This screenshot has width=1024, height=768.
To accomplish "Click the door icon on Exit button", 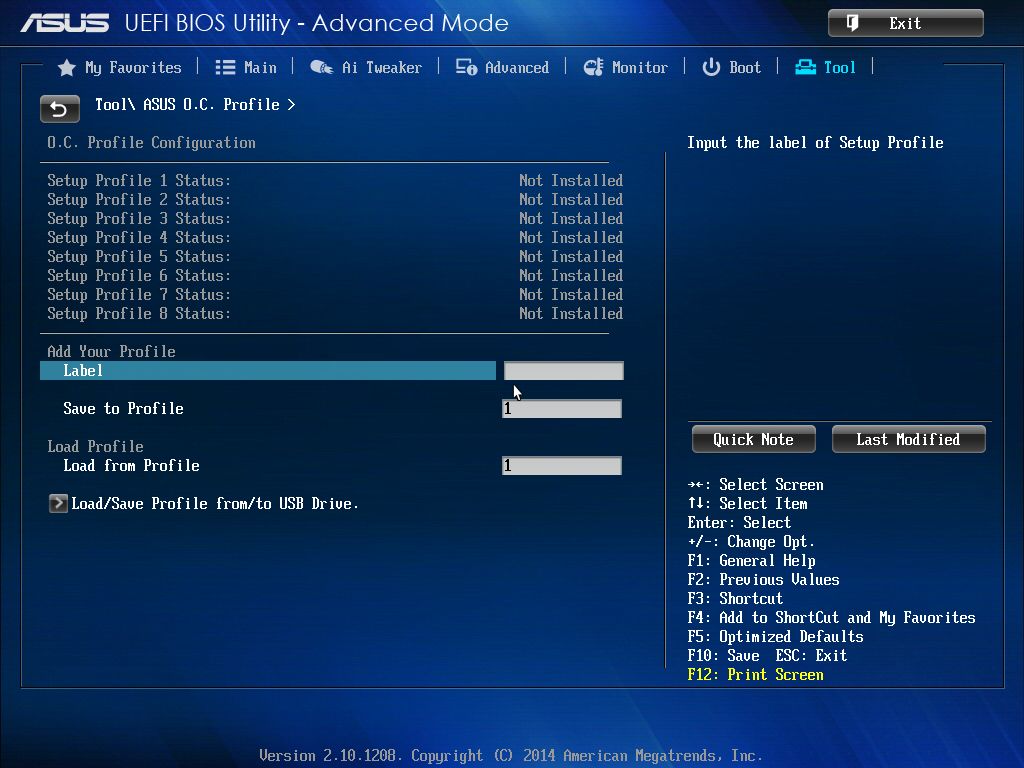I will 852,24.
